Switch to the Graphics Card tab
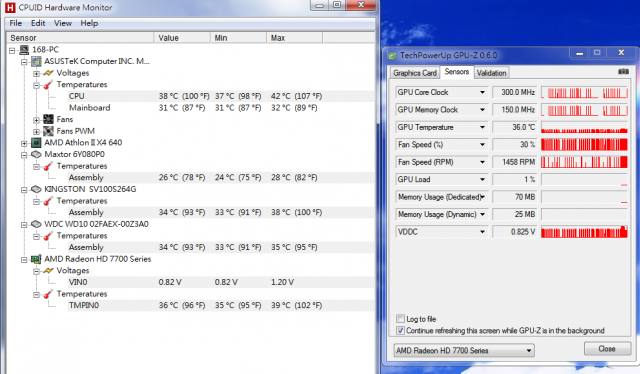 click(x=415, y=73)
